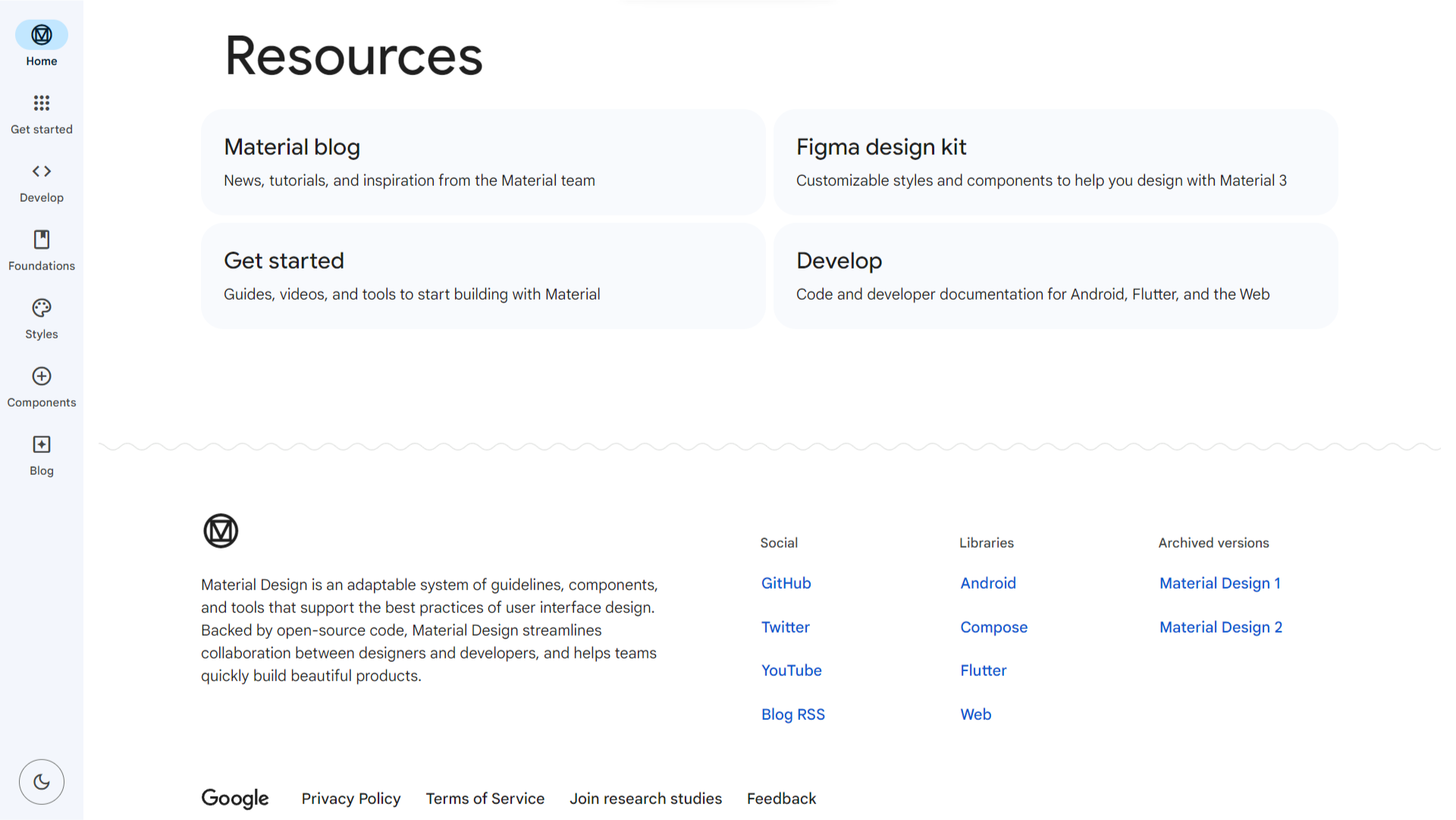
Task: Open the Terms of Service link
Action: 485,799
